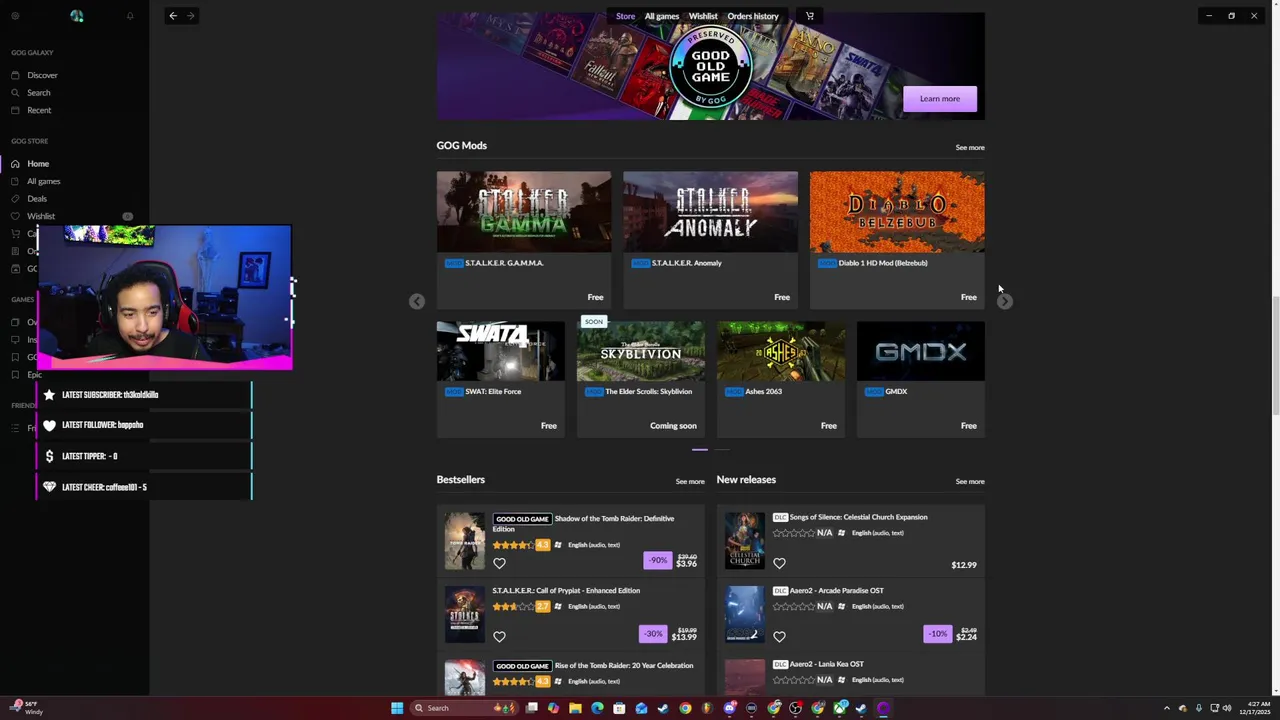Click the Learn more button
The width and height of the screenshot is (1280, 720).
(939, 98)
